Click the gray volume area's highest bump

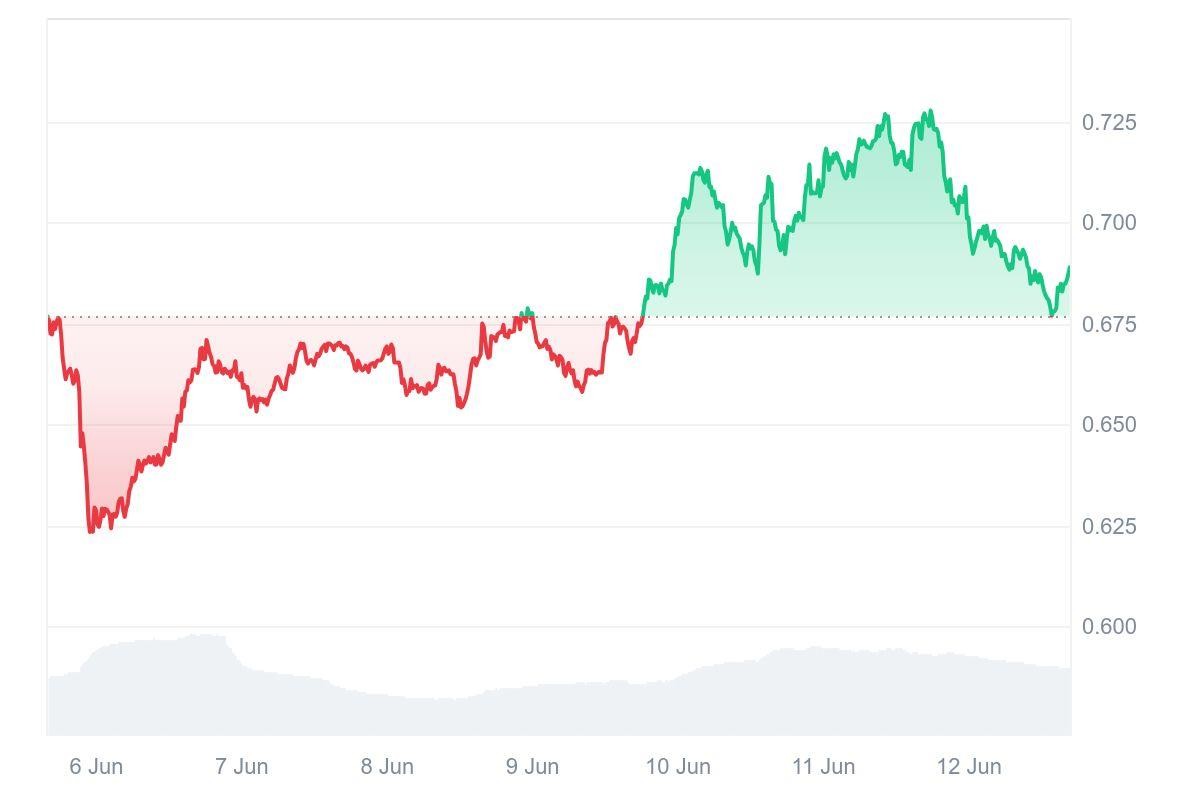click(x=205, y=636)
